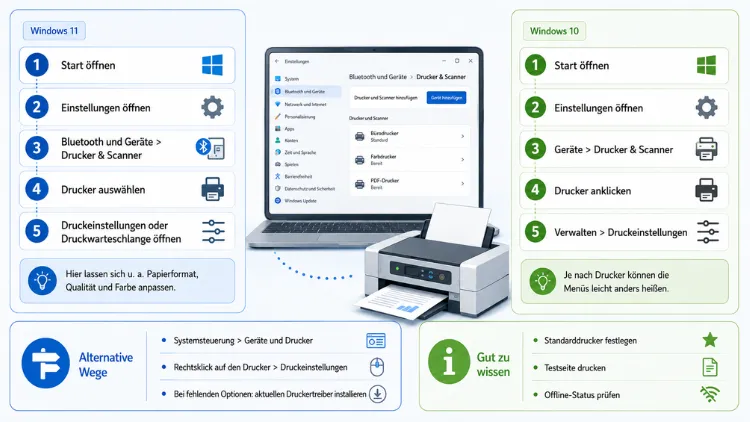
Task: Click the back arrow in the Einstellungen window
Action: click(x=277, y=61)
